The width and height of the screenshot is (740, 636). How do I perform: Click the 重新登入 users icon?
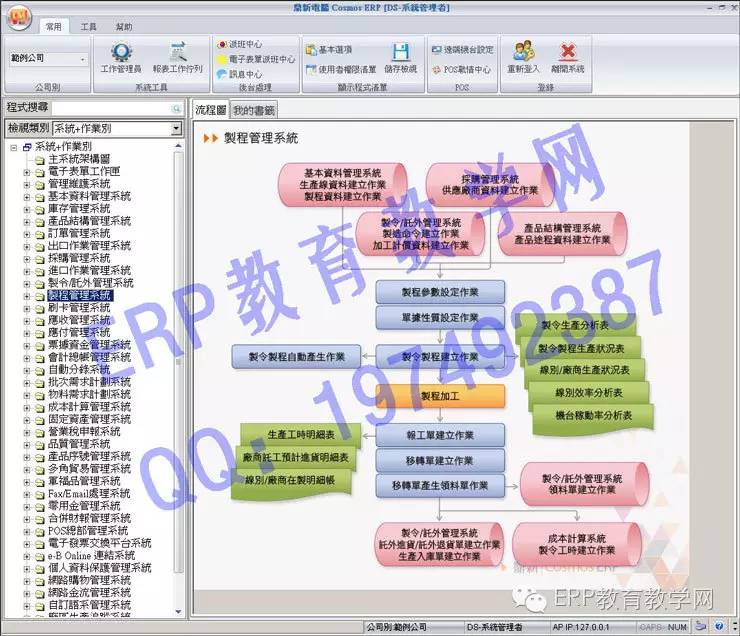tap(524, 57)
